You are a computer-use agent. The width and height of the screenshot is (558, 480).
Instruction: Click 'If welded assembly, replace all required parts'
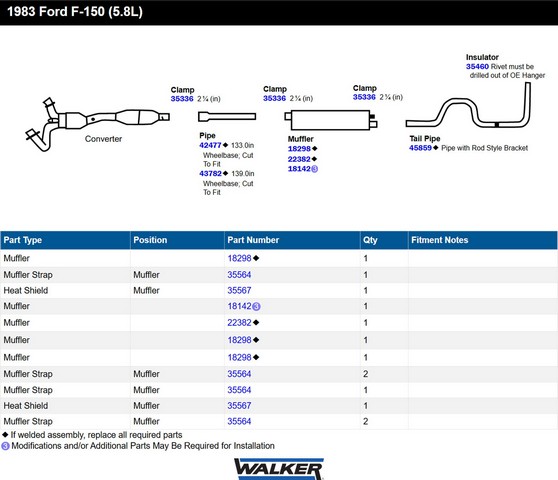click(96, 435)
